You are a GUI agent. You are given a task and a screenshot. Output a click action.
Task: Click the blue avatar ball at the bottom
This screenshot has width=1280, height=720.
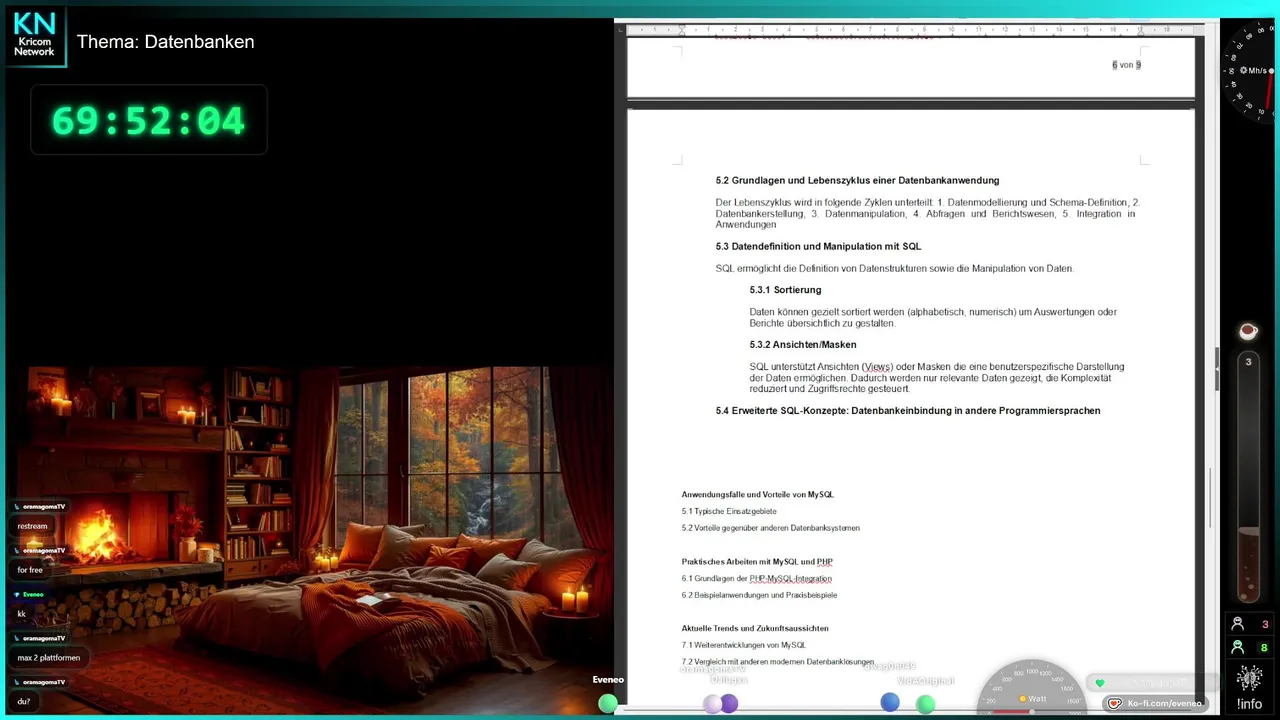pos(889,702)
